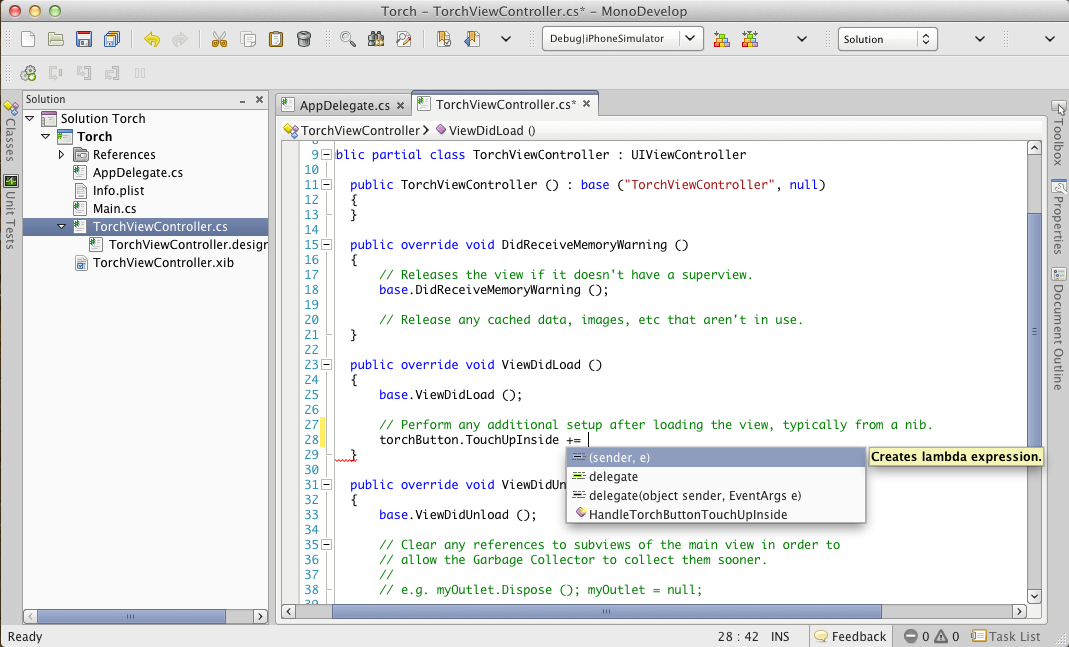Click the Save All toolbar icon
This screenshot has height=647, width=1069.
tap(111, 39)
